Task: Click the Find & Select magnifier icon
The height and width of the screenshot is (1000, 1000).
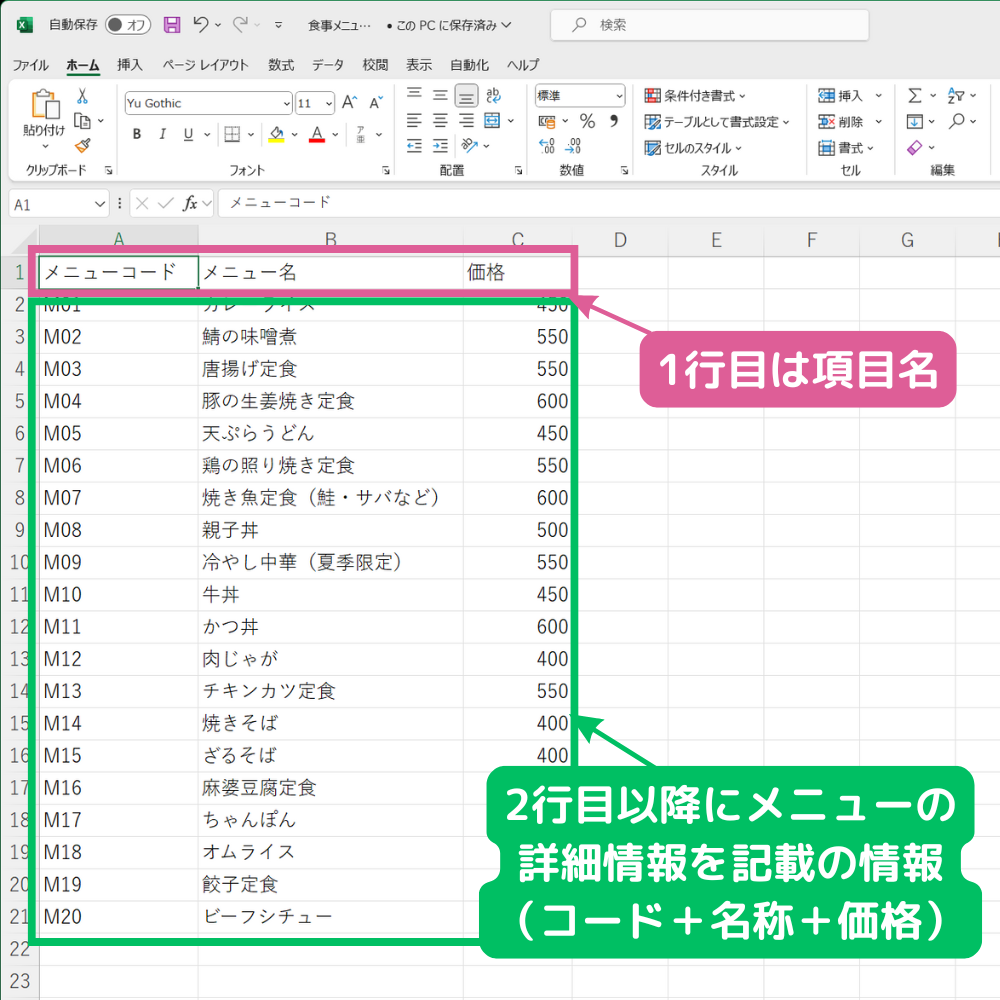Action: pos(957,121)
